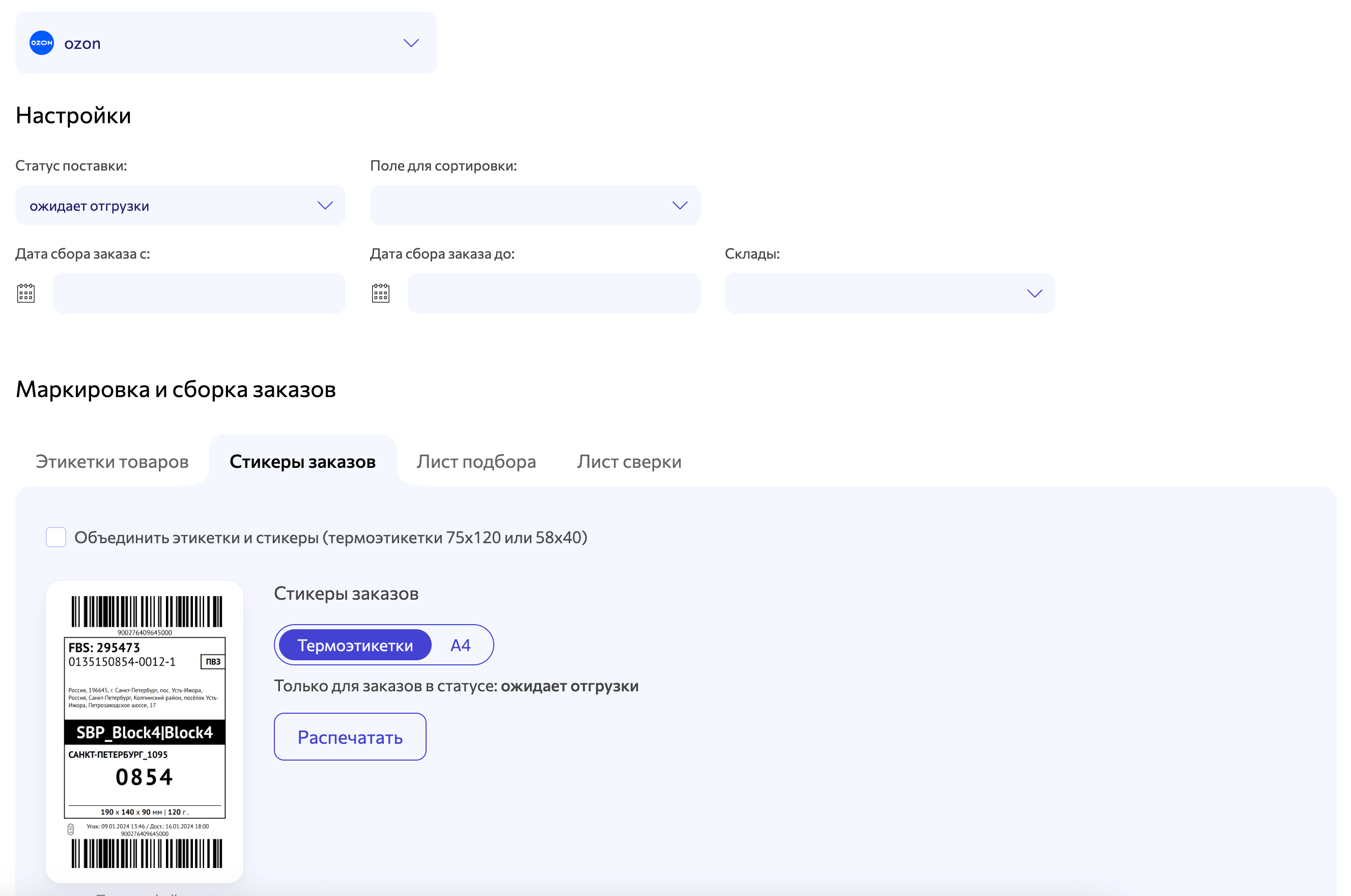Viewport: 1351px width, 896px height.
Task: Click the start date input field
Action: pos(199,293)
